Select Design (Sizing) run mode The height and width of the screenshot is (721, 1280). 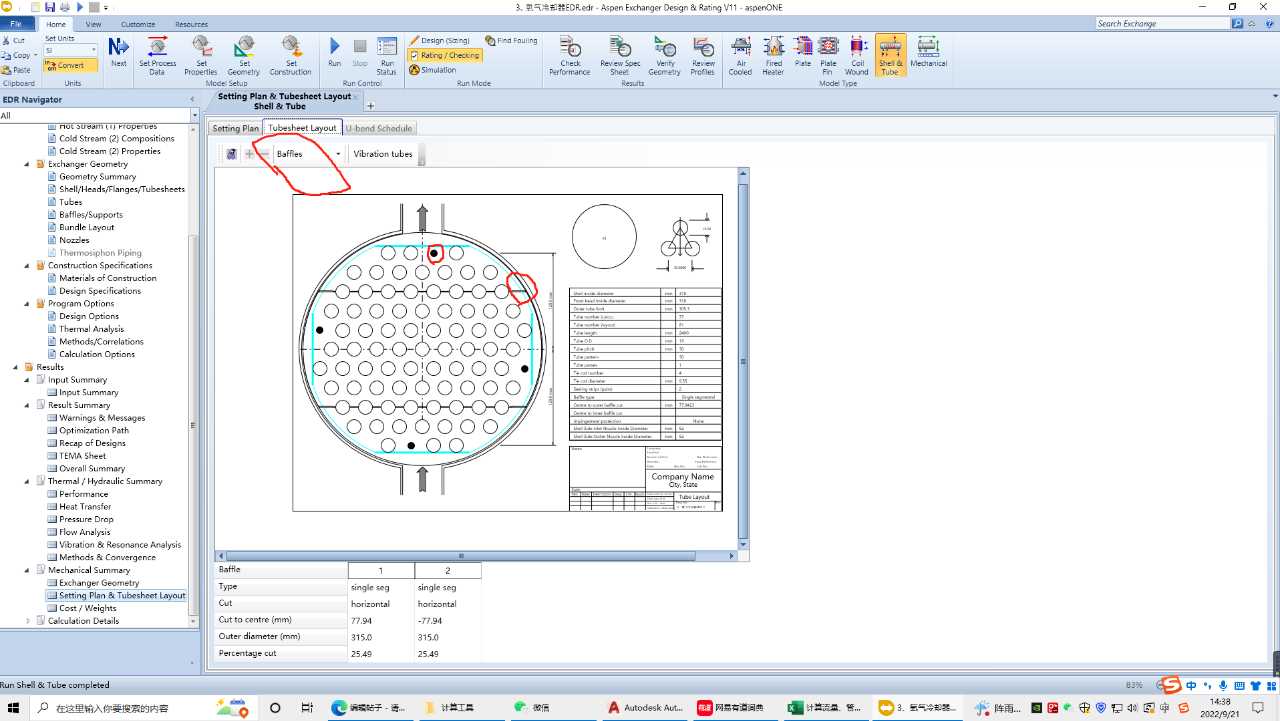coord(439,41)
